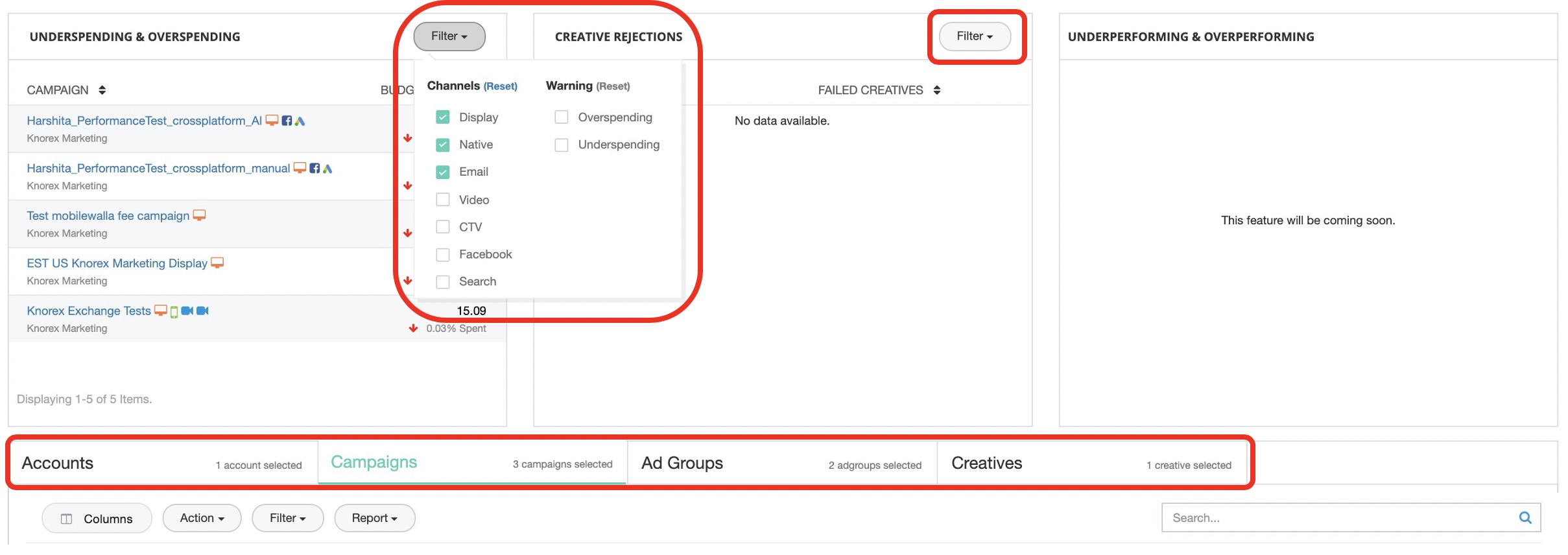This screenshot has width=1568, height=555.
Task: Uncheck the Display channel checkbox
Action: tap(443, 117)
